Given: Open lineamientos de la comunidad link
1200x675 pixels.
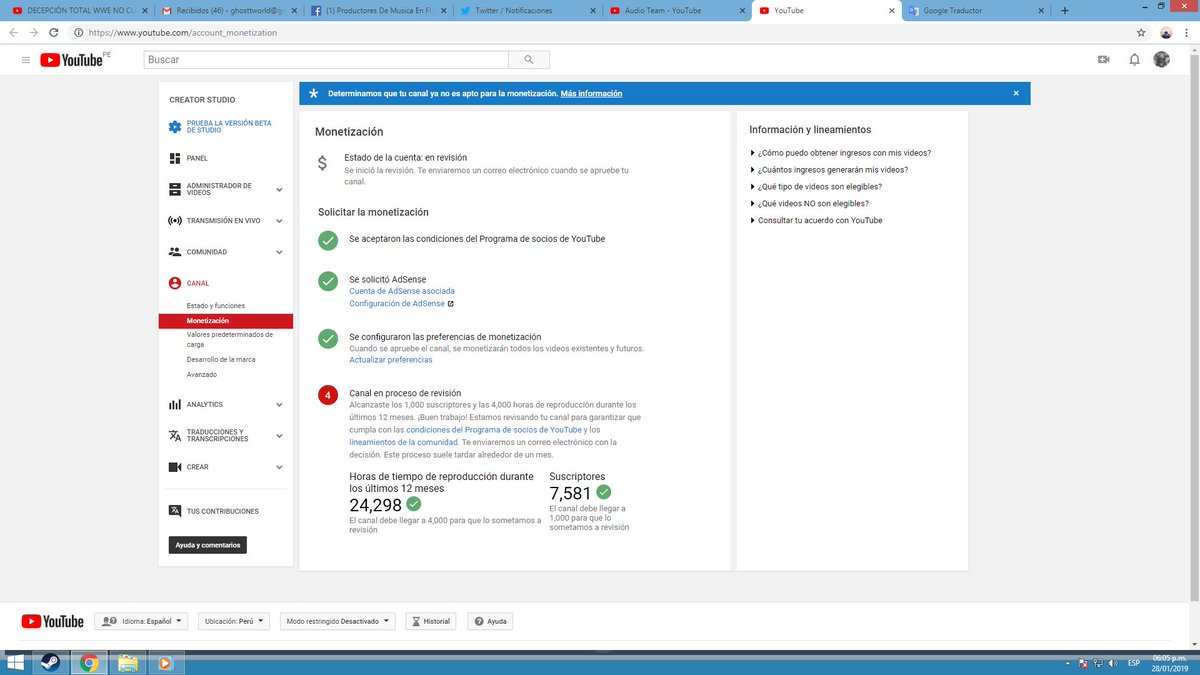Looking at the screenshot, I should coord(403,441).
